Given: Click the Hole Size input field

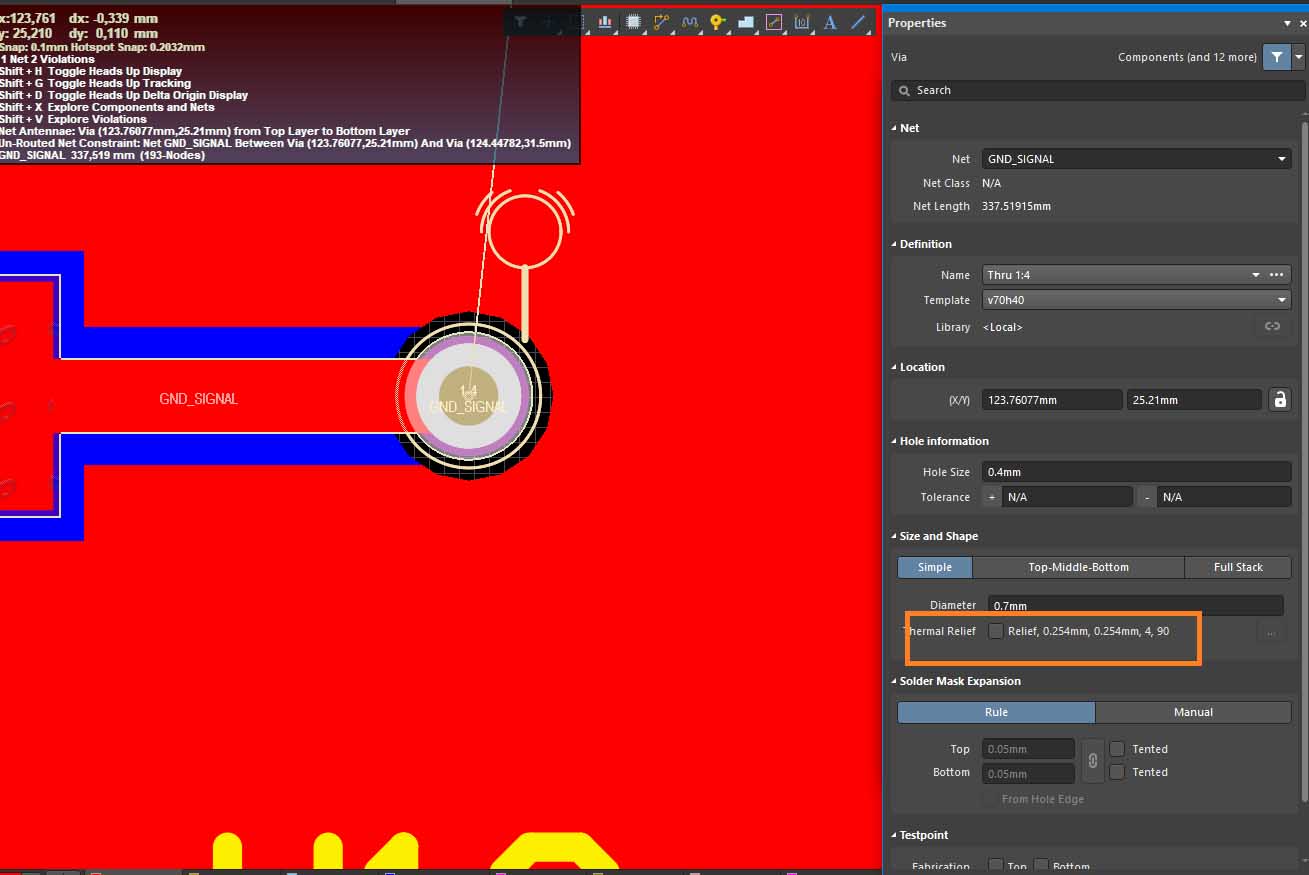Looking at the screenshot, I should [x=1136, y=472].
